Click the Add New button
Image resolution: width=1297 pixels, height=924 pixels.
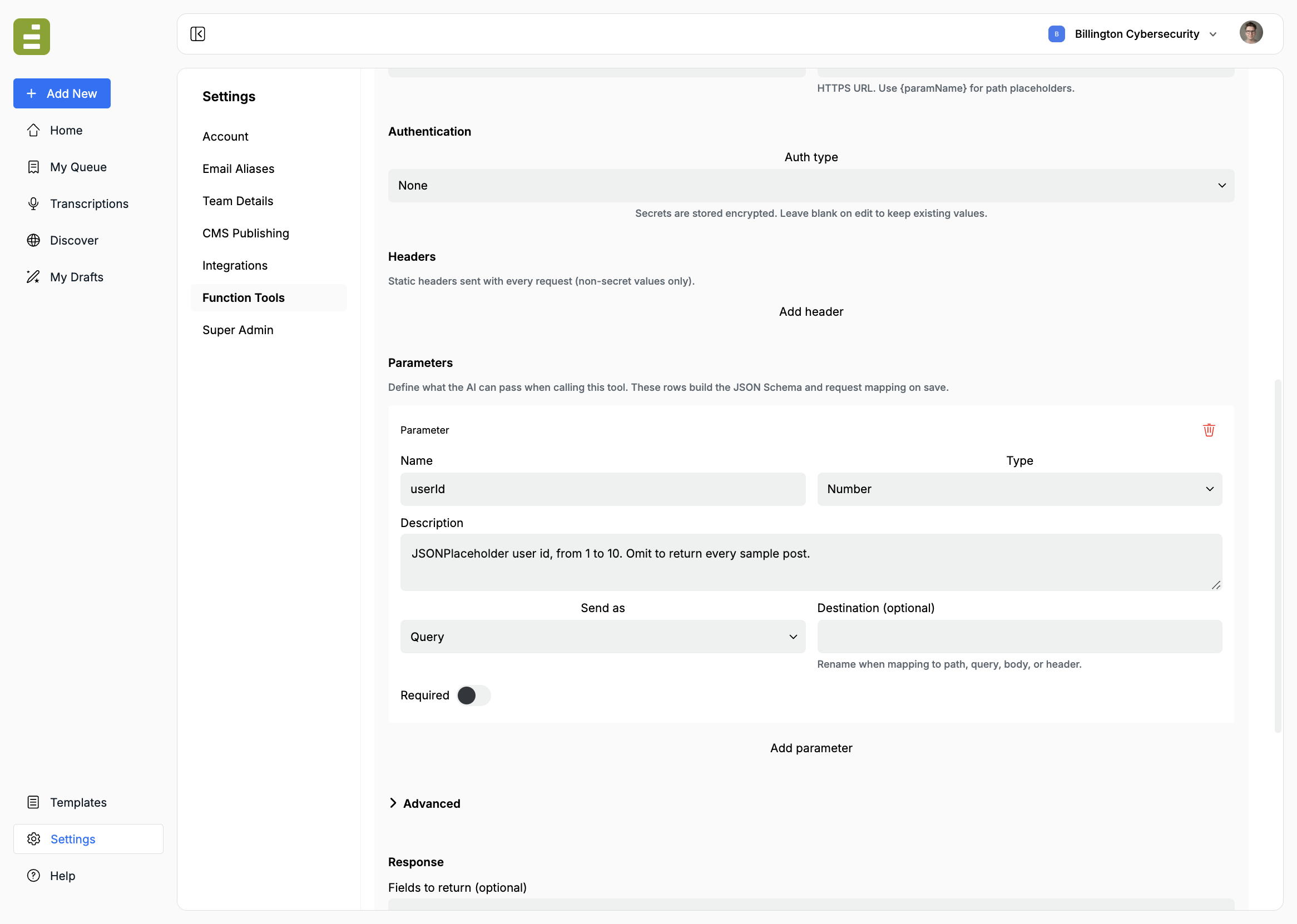point(62,93)
